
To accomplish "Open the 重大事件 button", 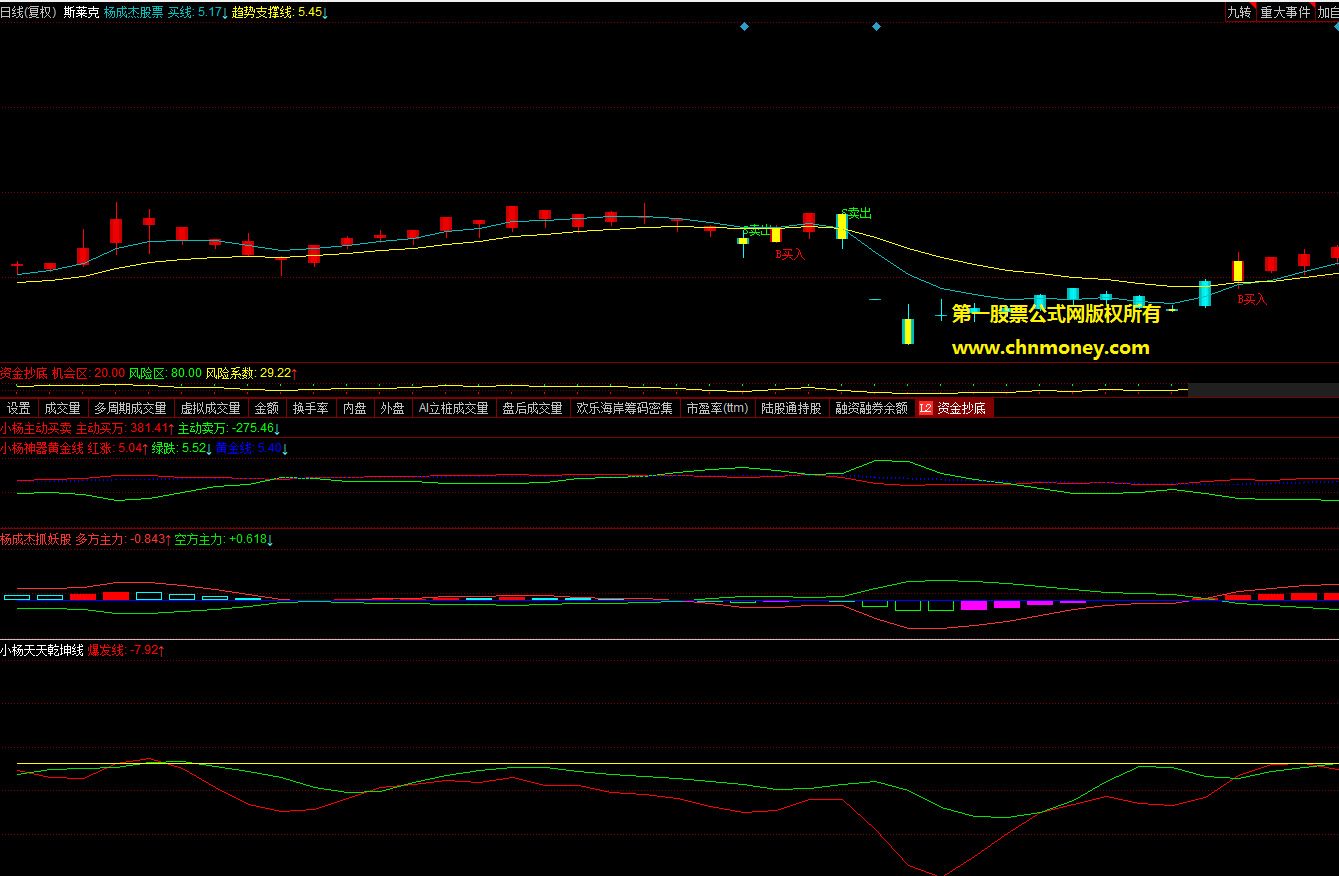I will pos(1285,13).
